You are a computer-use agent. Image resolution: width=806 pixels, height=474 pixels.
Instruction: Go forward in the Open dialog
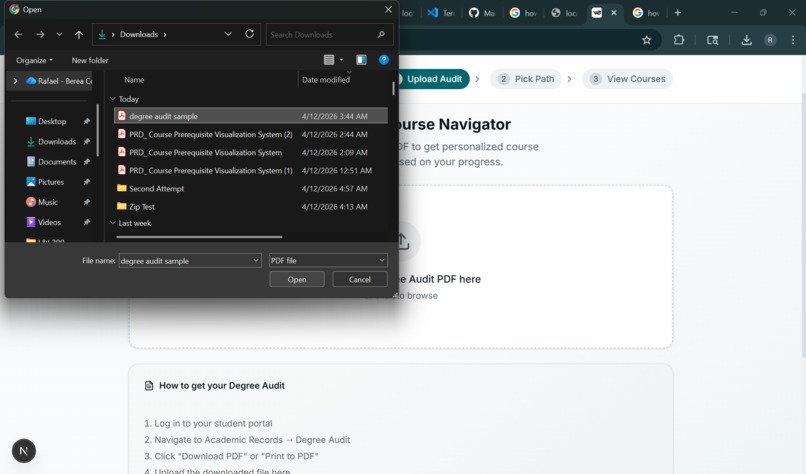(x=40, y=34)
